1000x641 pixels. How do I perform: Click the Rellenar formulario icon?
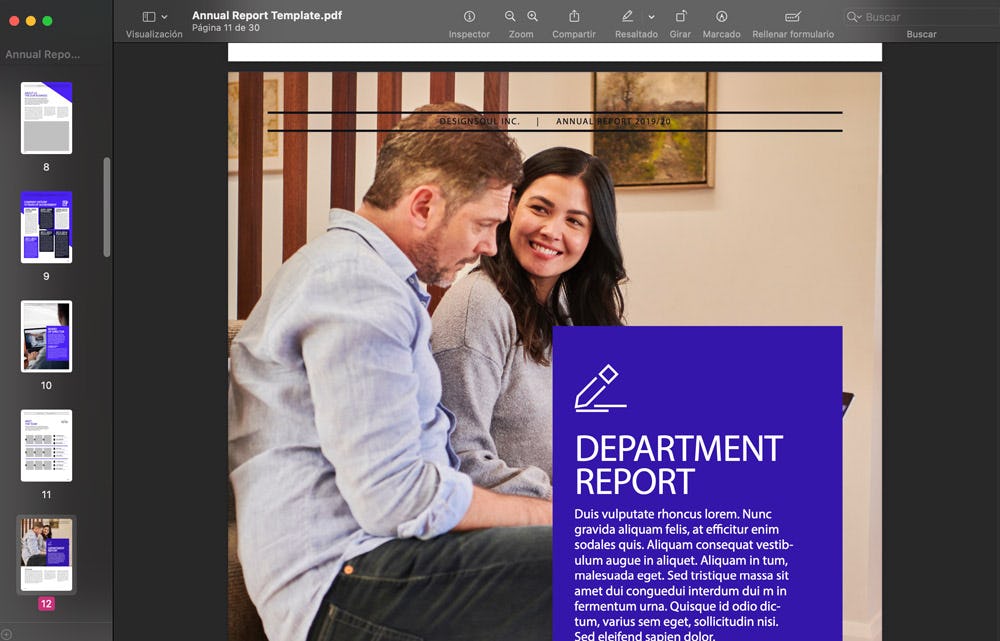tap(792, 17)
